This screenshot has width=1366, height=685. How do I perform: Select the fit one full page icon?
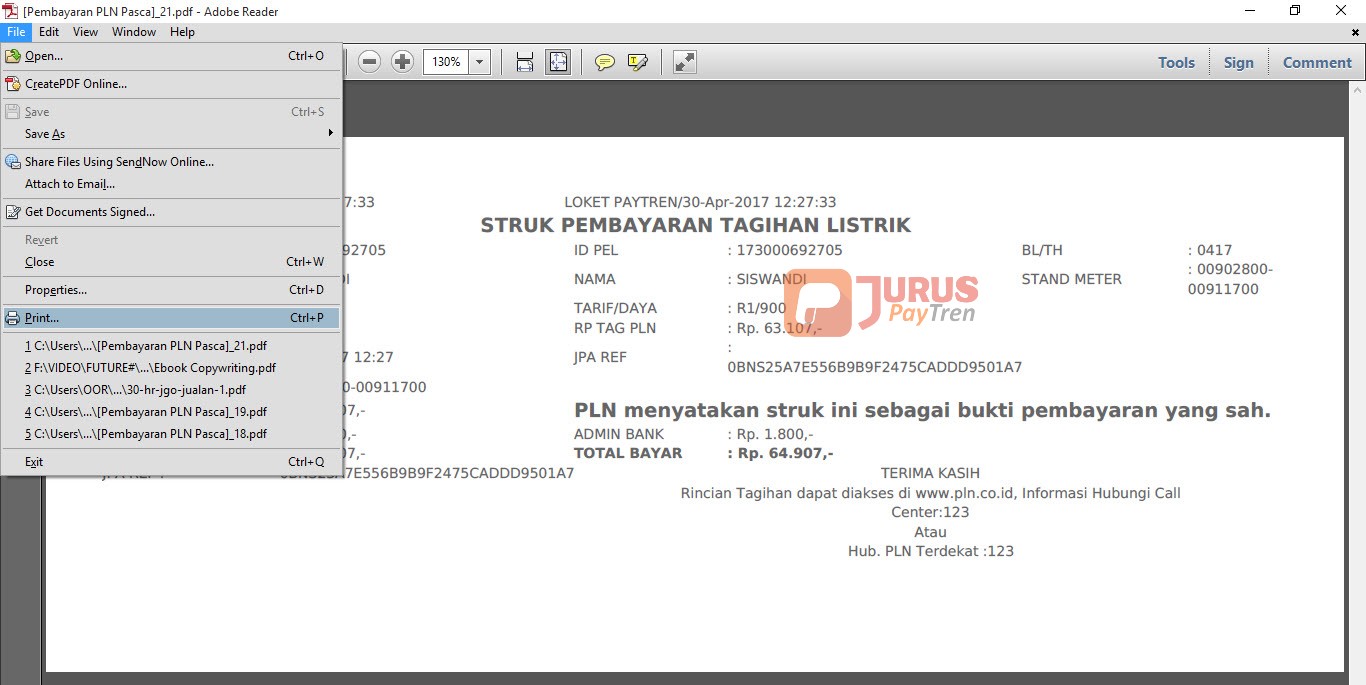[x=558, y=62]
